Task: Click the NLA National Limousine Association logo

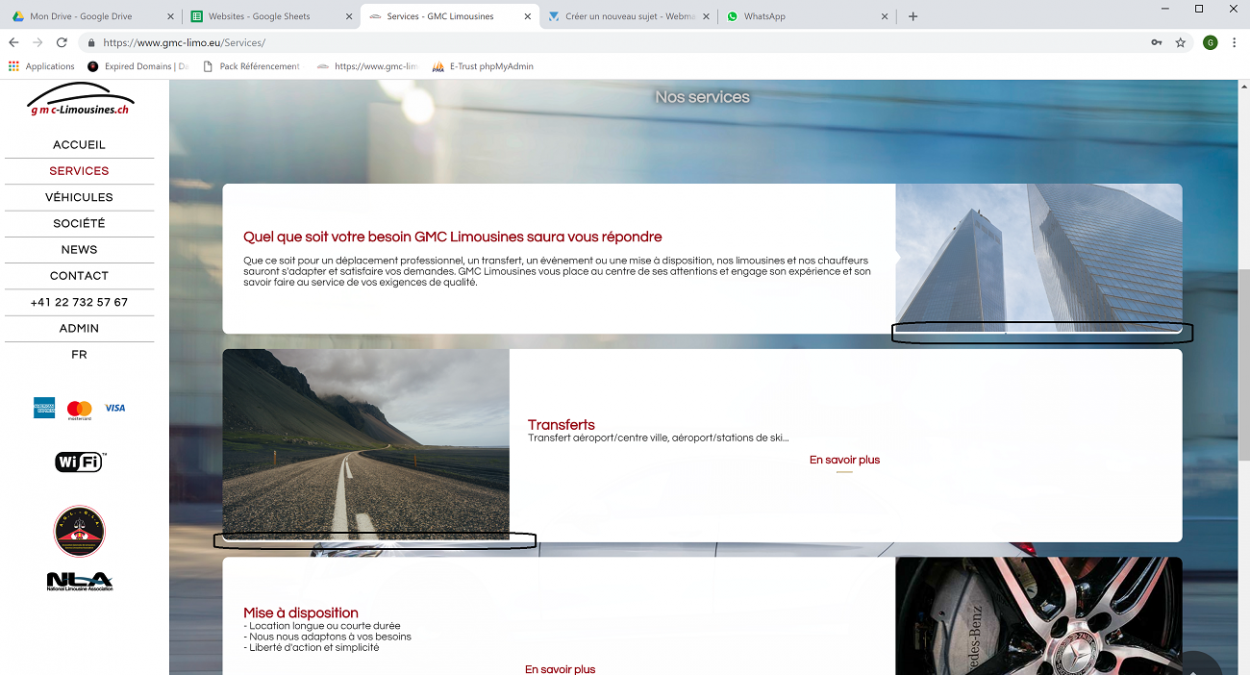Action: click(x=80, y=581)
